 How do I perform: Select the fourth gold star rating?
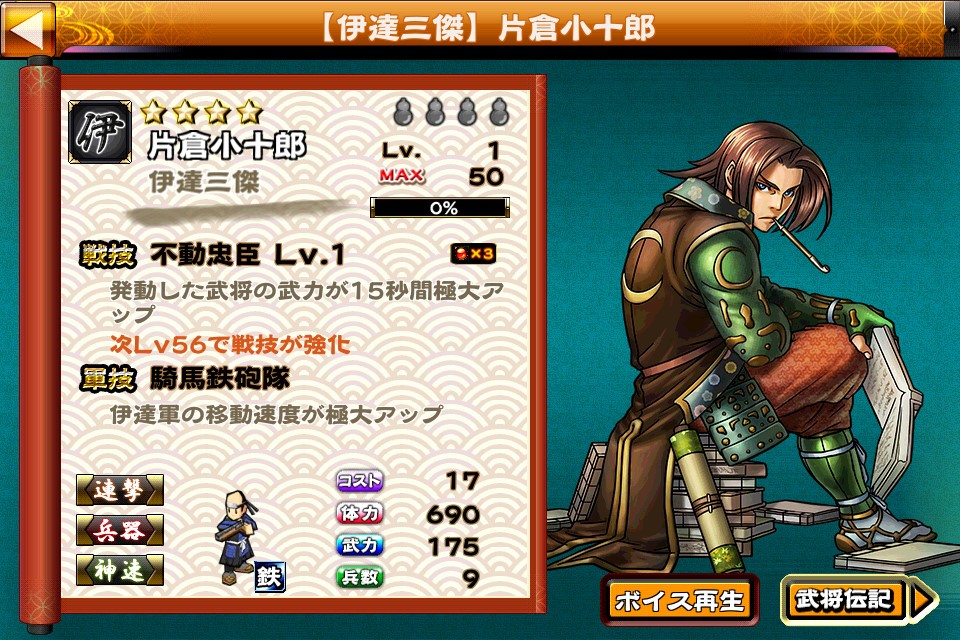pyautogui.click(x=249, y=112)
